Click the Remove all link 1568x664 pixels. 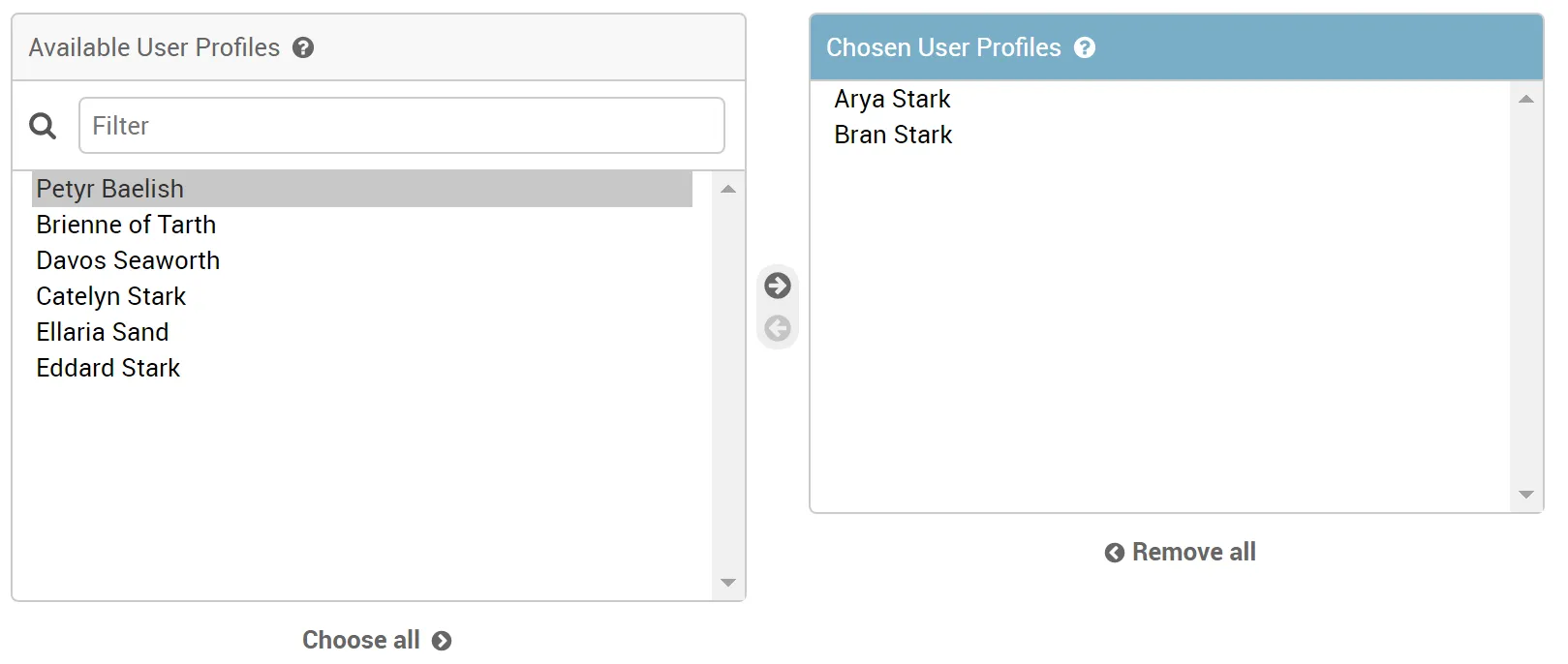[1181, 552]
